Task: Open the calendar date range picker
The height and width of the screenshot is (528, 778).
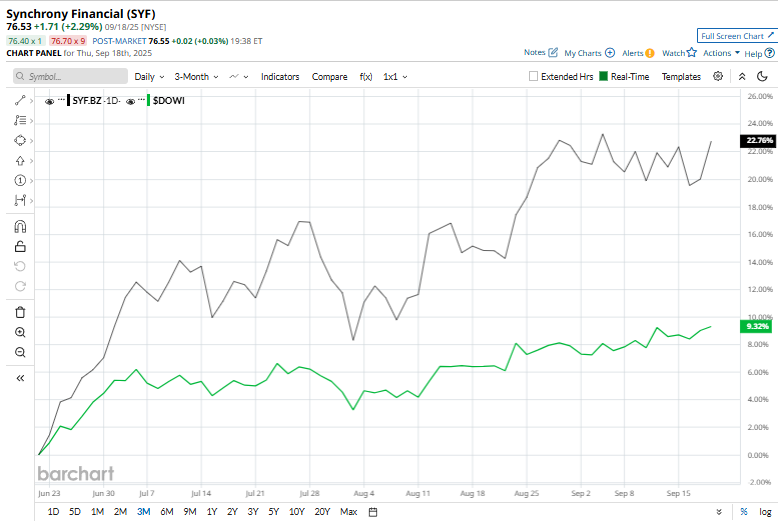Action: pos(373,512)
